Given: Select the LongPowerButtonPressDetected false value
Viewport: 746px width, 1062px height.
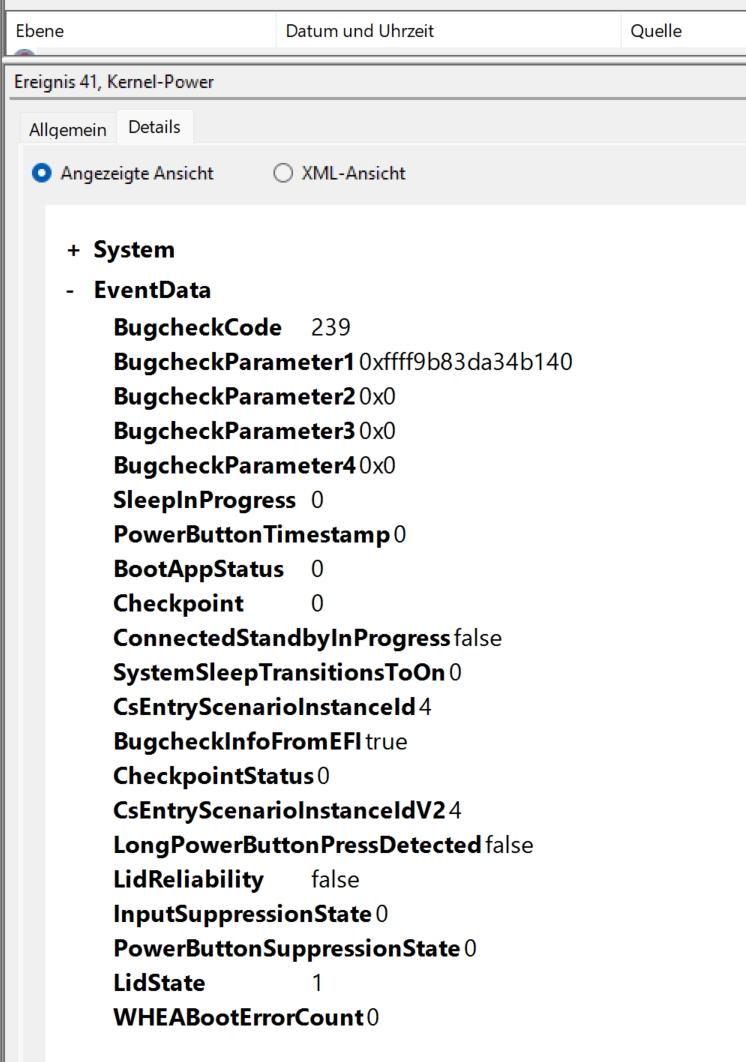Looking at the screenshot, I should [x=508, y=845].
